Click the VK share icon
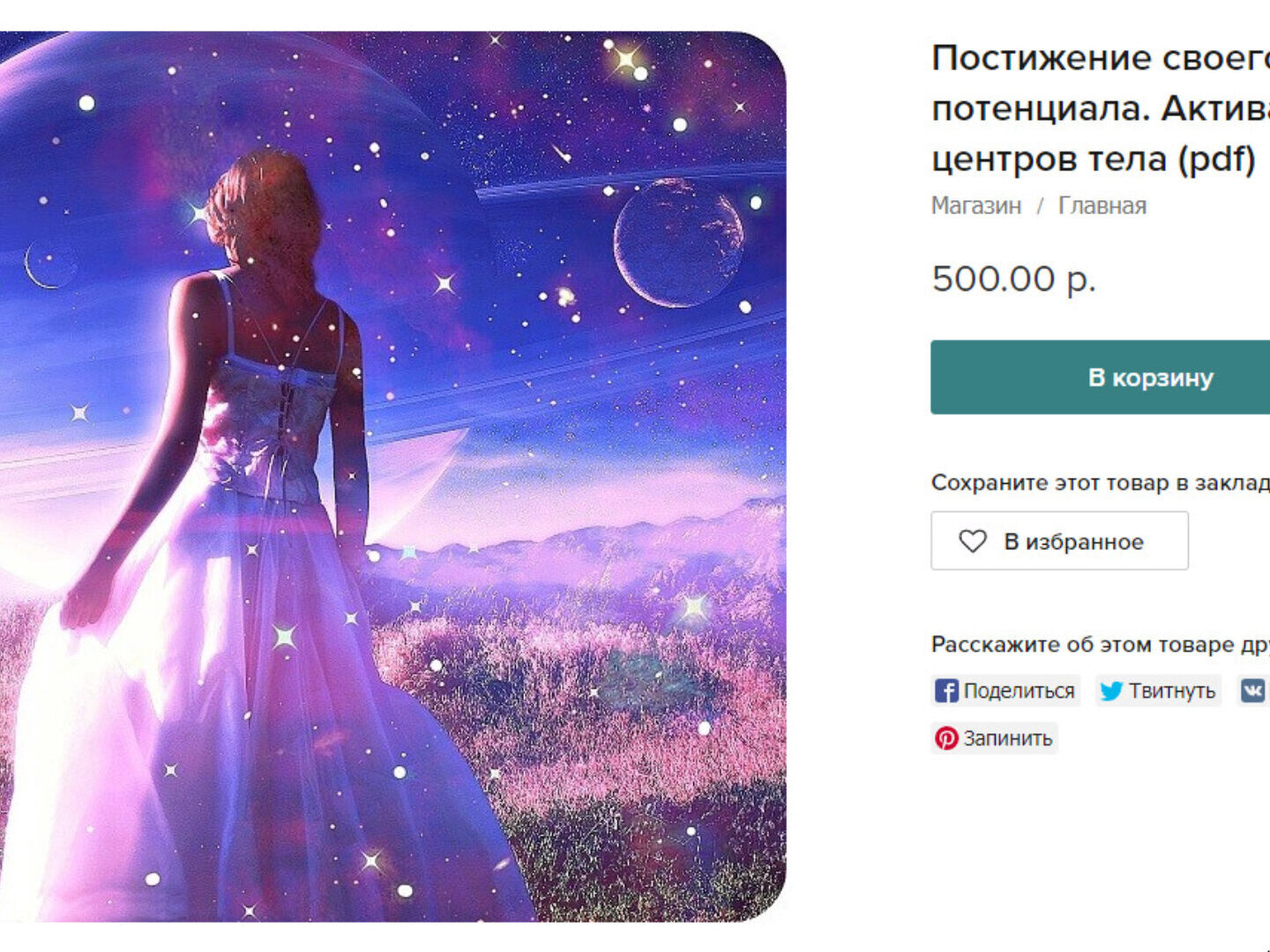This screenshot has width=1270, height=952. pos(1253,691)
